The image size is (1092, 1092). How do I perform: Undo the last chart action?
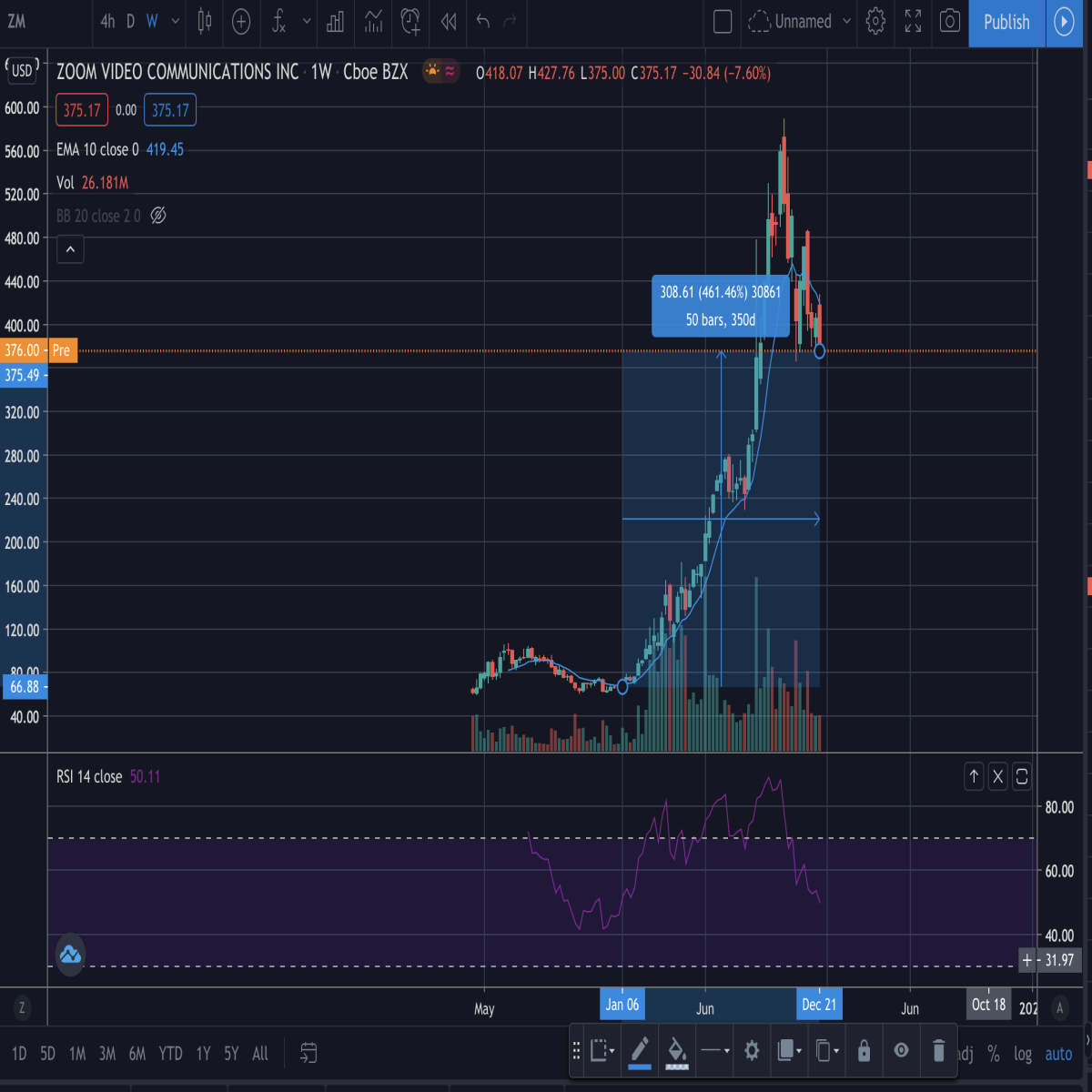pyautogui.click(x=483, y=22)
